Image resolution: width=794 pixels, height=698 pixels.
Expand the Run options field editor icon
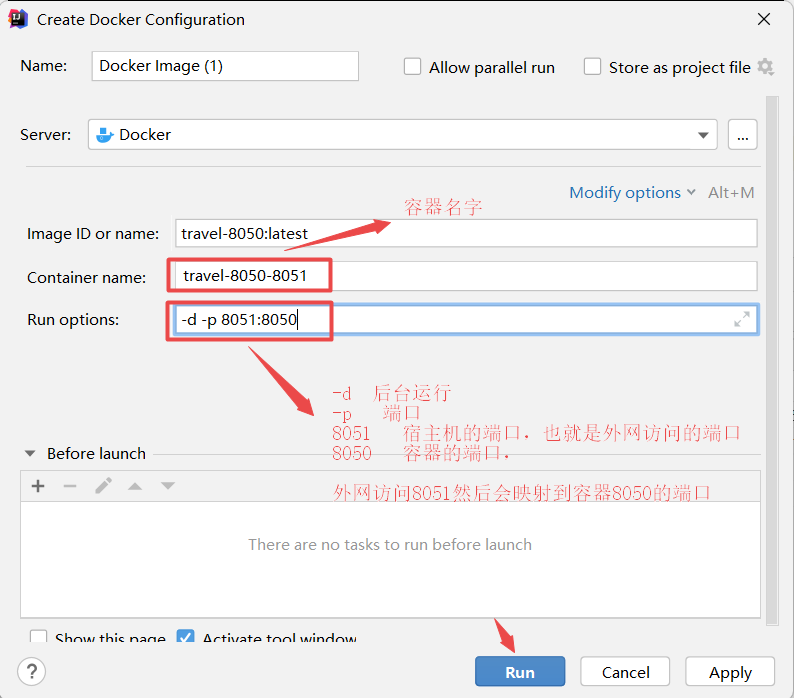click(742, 319)
